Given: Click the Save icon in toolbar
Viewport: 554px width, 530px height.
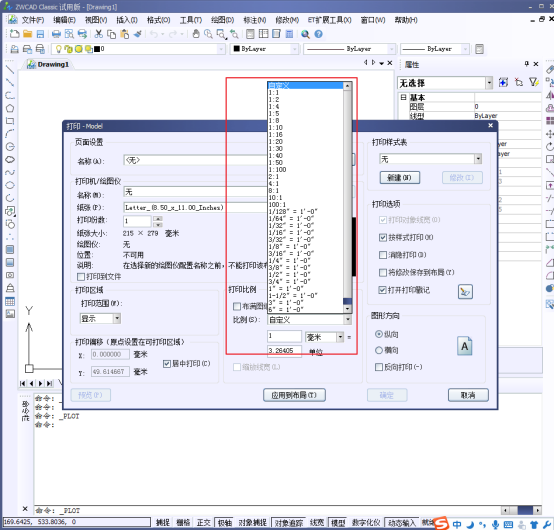Looking at the screenshot, I should pyautogui.click(x=40, y=34).
